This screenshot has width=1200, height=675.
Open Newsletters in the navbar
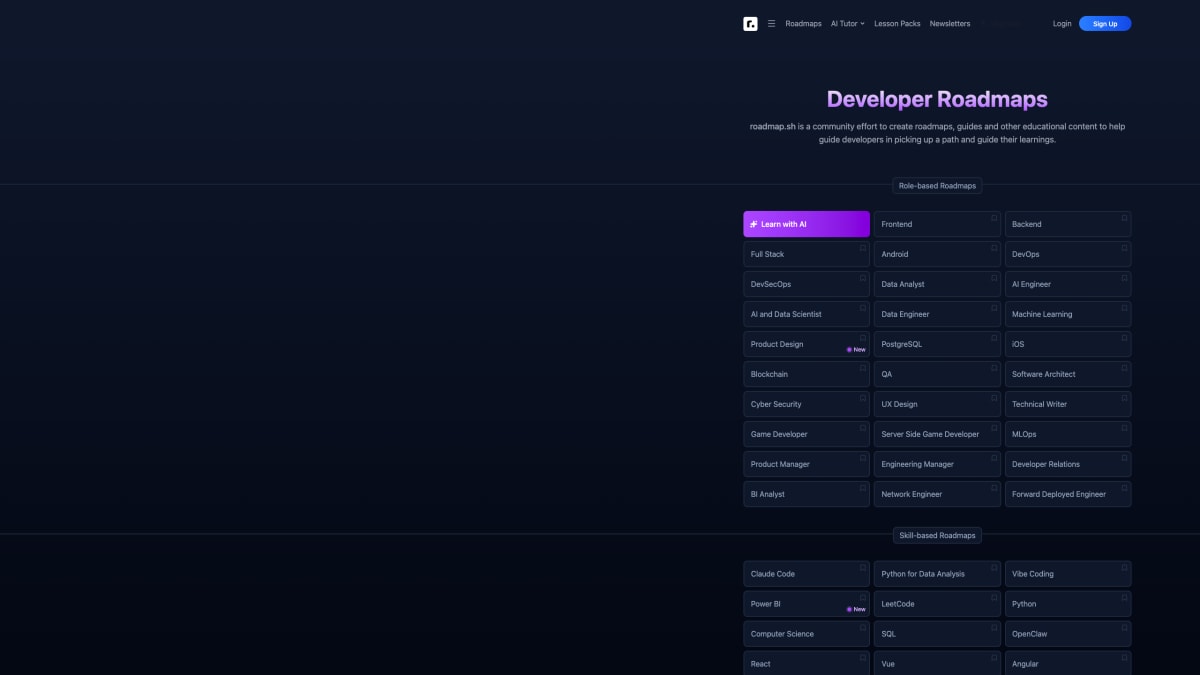click(x=950, y=24)
